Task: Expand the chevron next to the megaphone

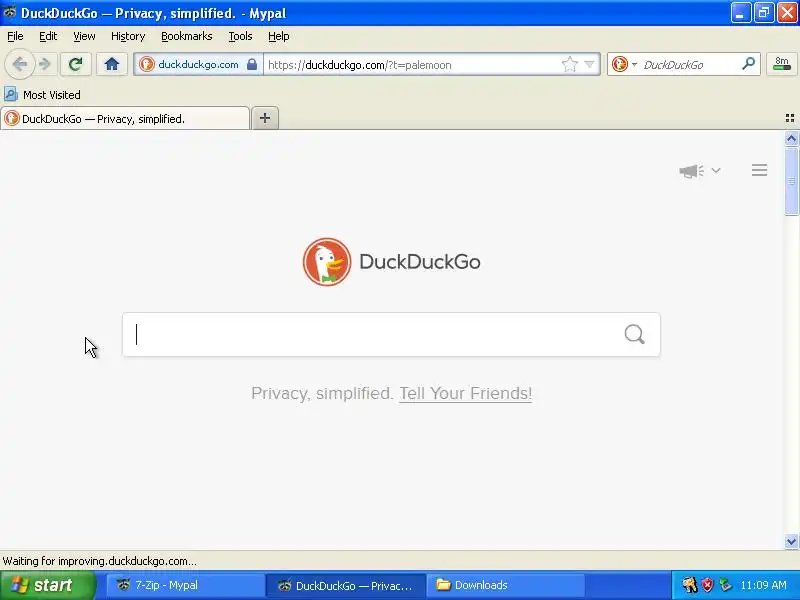Action: pos(716,170)
